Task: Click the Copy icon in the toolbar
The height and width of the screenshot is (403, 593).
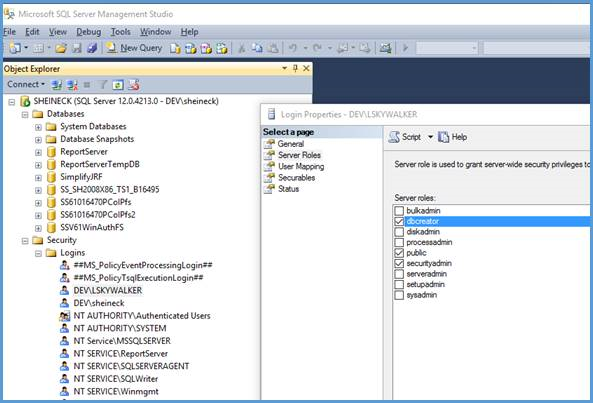Action: coord(257,48)
